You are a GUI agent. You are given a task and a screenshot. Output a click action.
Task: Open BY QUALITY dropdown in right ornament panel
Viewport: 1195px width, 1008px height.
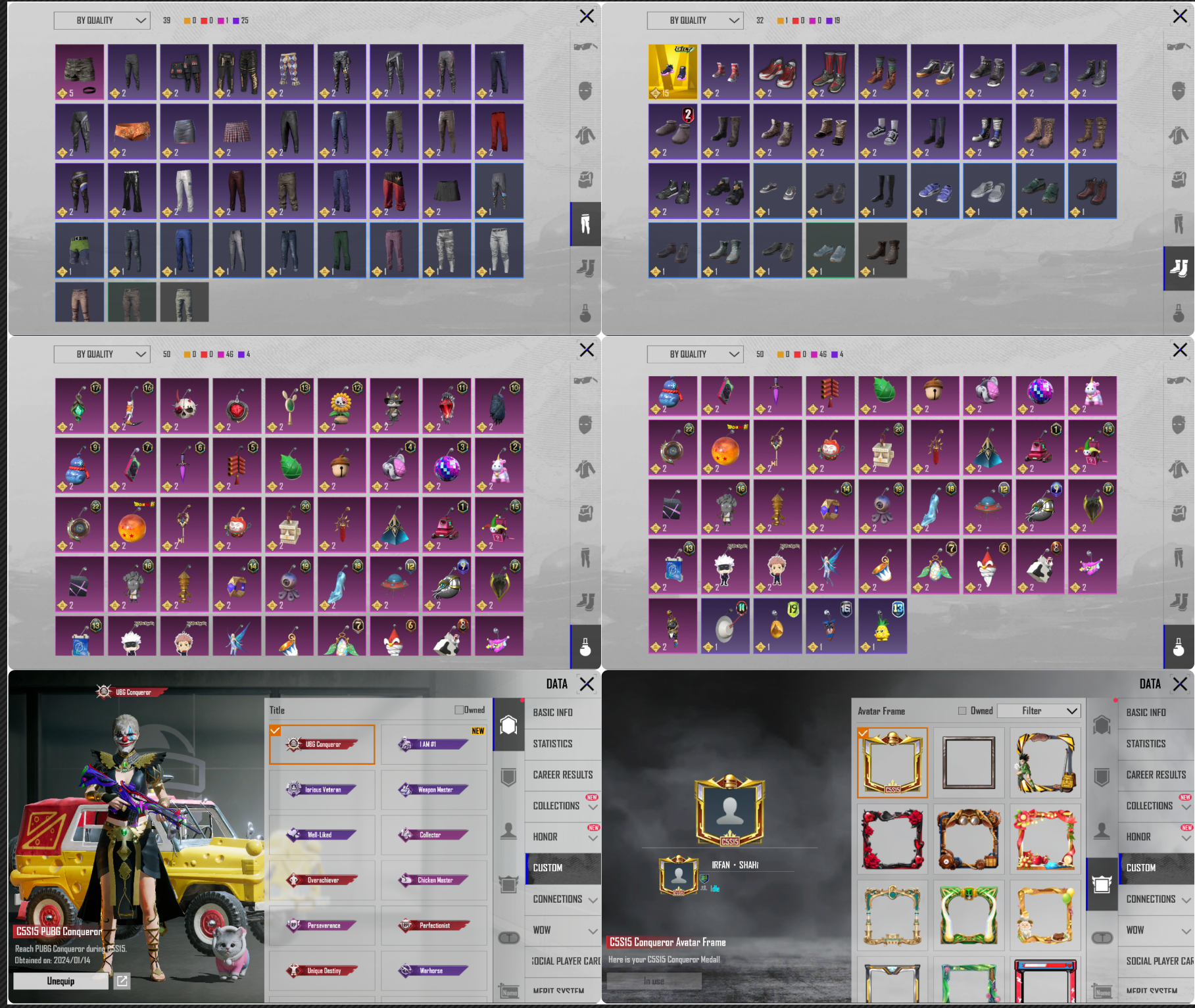click(x=695, y=354)
